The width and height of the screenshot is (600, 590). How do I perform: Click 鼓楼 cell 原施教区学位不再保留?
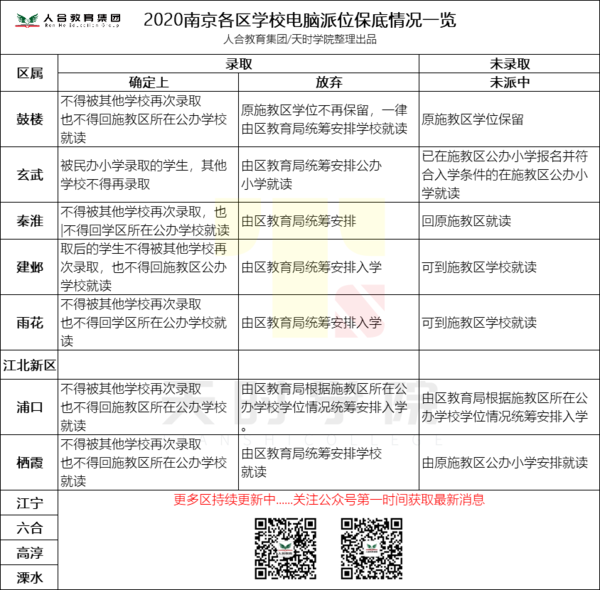(x=329, y=119)
